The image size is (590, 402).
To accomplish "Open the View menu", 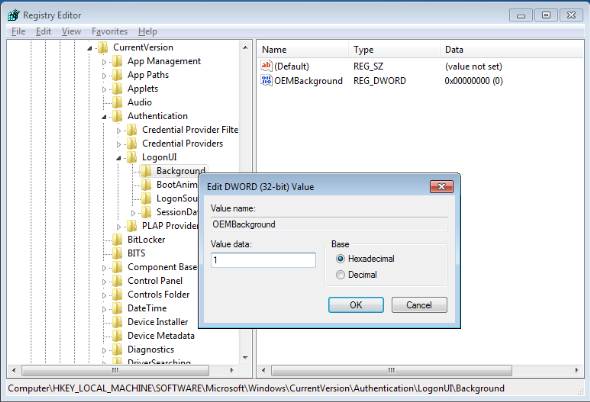I will pyautogui.click(x=71, y=32).
